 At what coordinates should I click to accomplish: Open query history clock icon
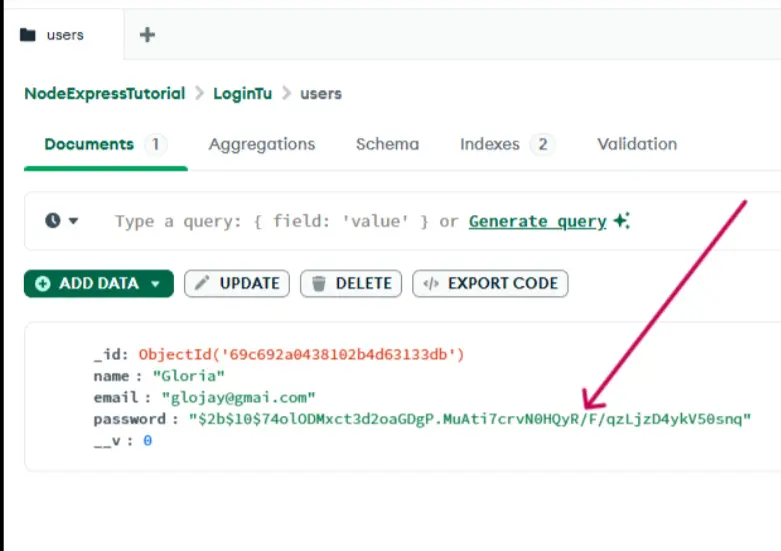52,220
